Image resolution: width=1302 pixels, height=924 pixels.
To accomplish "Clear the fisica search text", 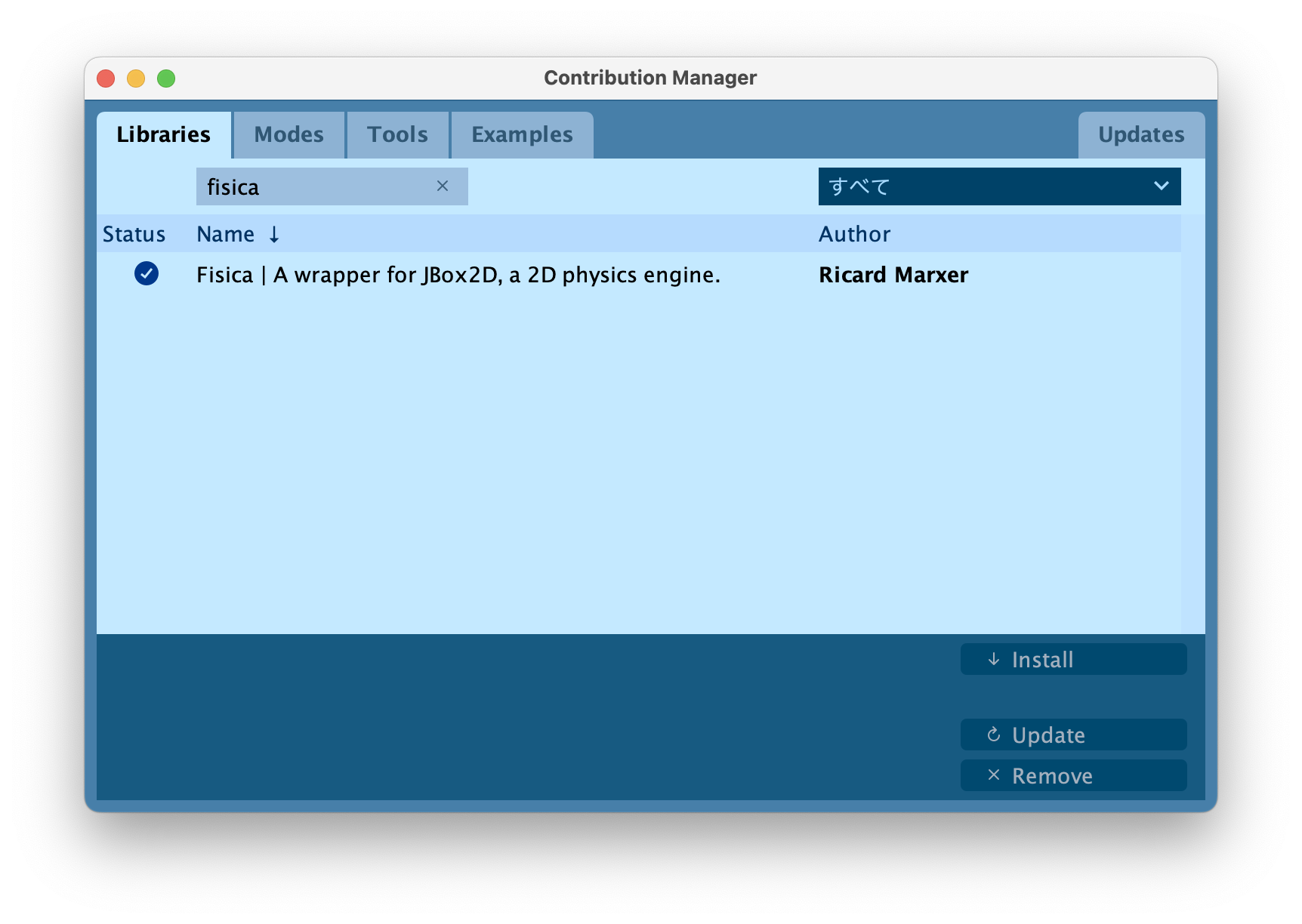I will (x=443, y=186).
